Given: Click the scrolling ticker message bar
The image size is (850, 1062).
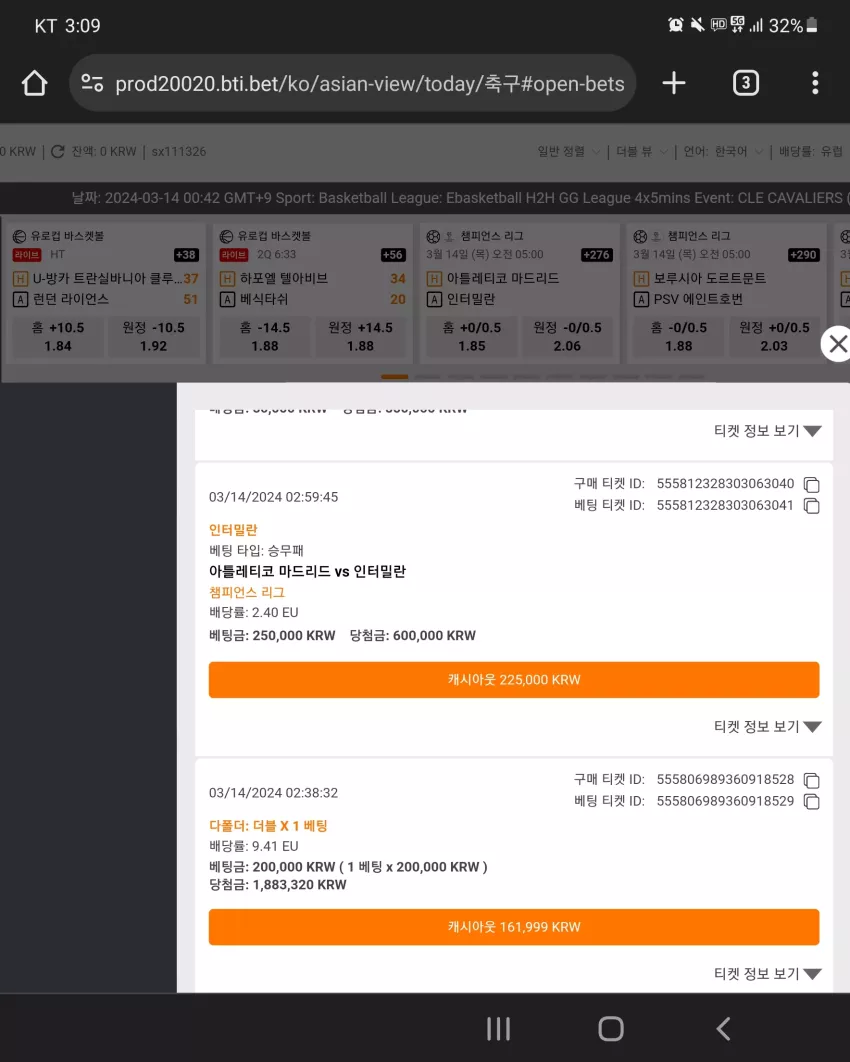Looking at the screenshot, I should pos(425,198).
